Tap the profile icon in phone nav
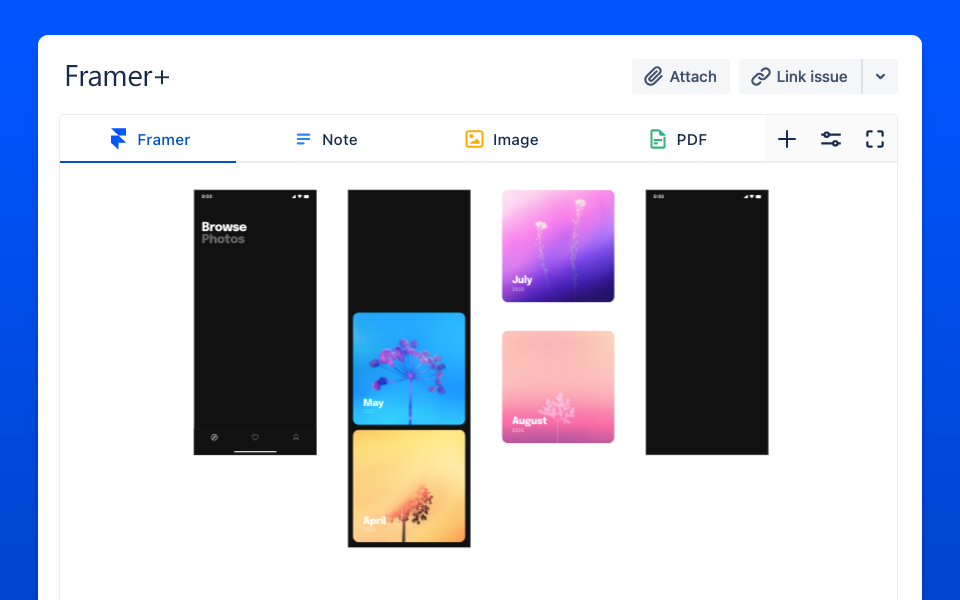The width and height of the screenshot is (960, 600). click(x=296, y=437)
